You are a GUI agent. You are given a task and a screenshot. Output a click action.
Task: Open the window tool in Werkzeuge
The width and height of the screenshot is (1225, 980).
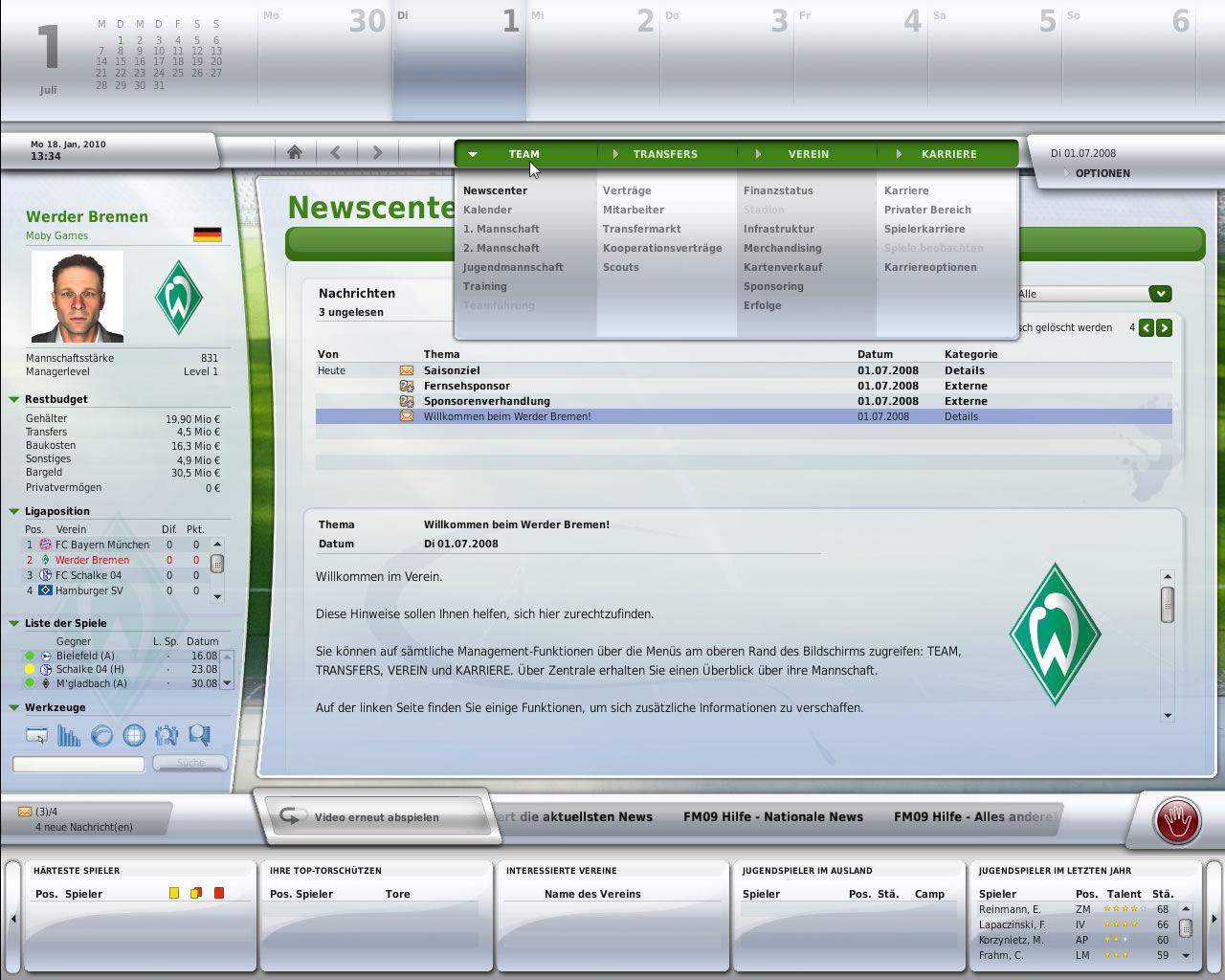pos(36,735)
